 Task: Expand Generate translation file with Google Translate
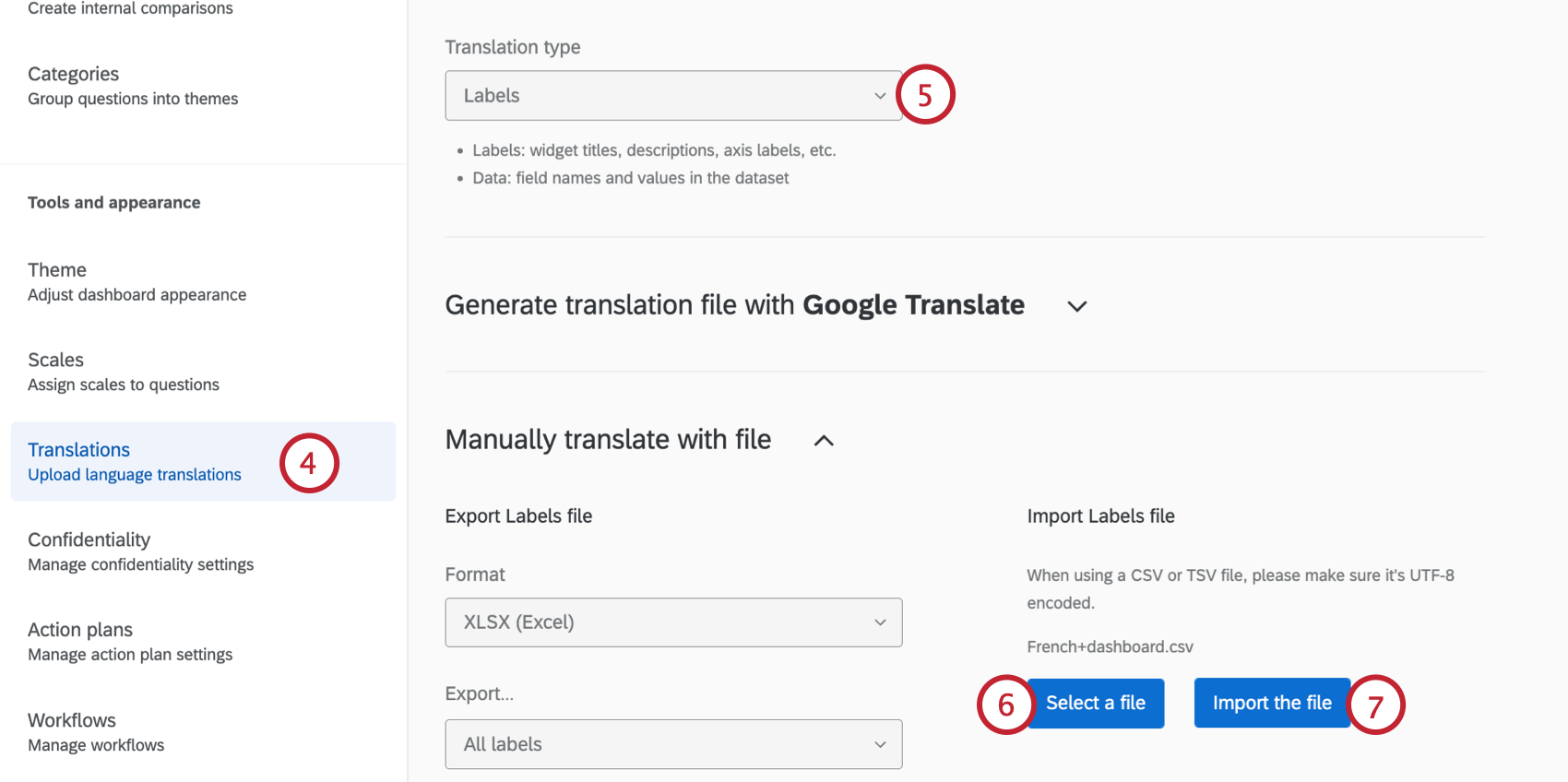pos(1076,306)
